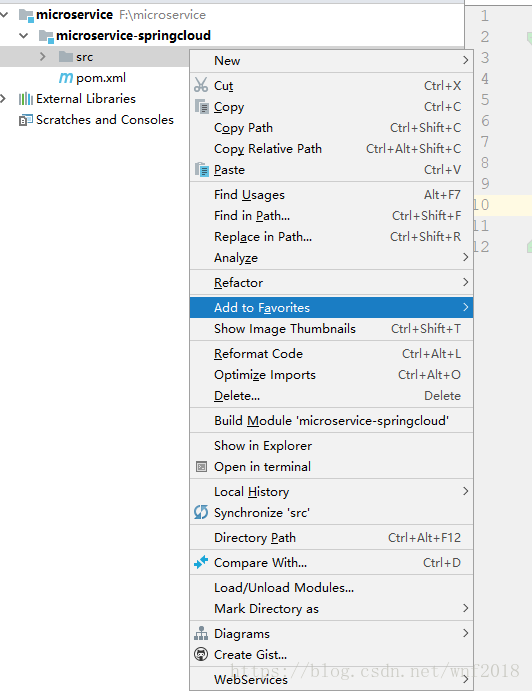Click the Create Gist GitHub icon

tap(201, 654)
